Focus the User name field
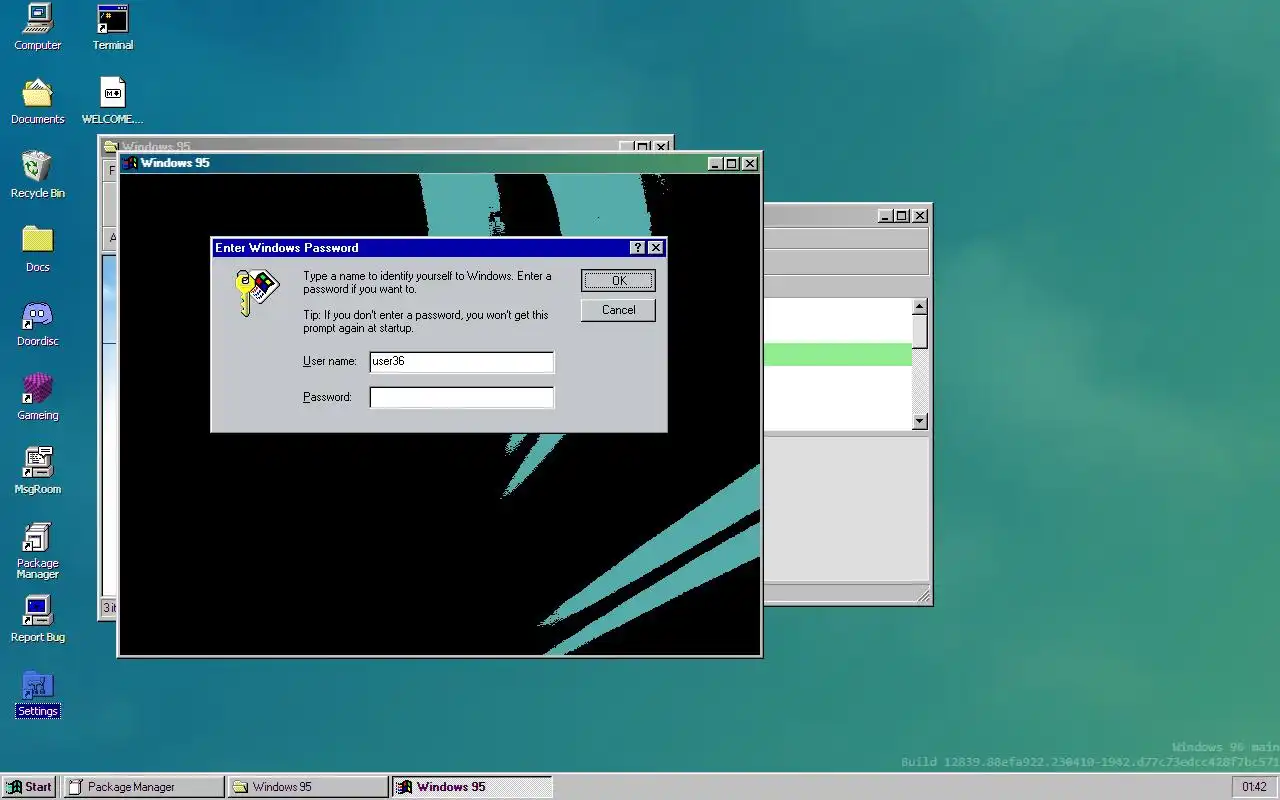Viewport: 1280px width, 800px height. point(461,362)
